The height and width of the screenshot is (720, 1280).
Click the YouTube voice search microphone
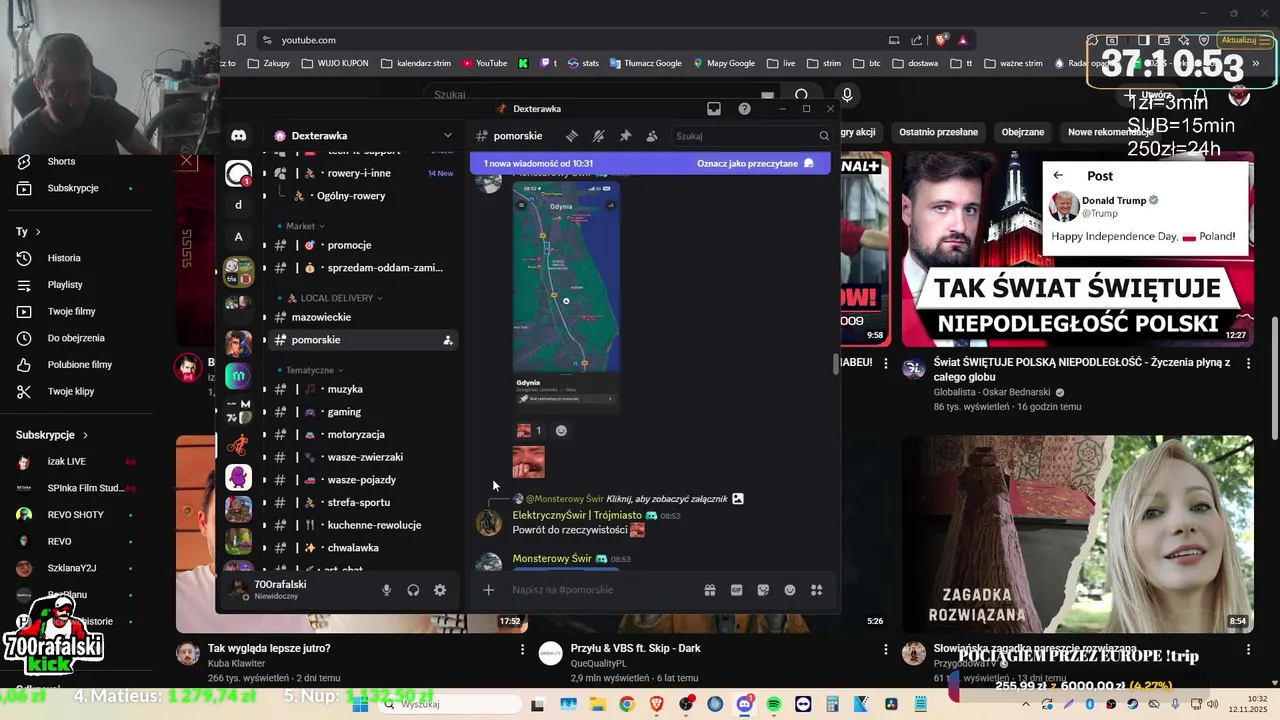[x=847, y=95]
